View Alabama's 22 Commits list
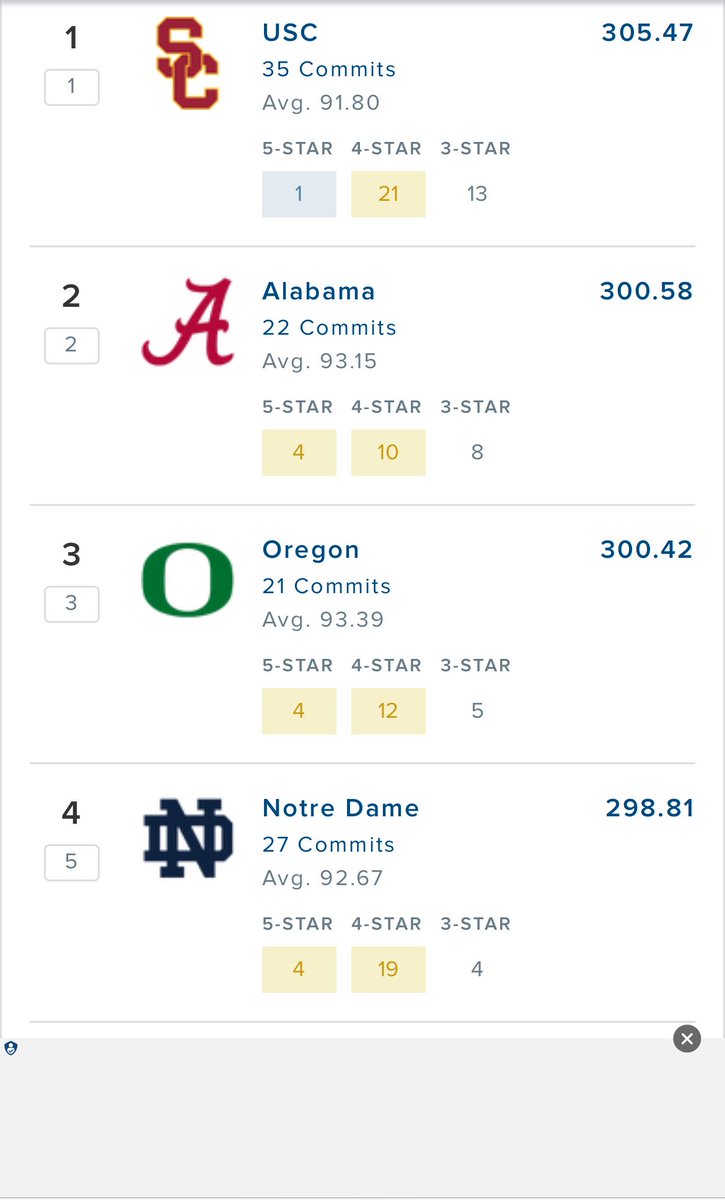 tap(328, 327)
